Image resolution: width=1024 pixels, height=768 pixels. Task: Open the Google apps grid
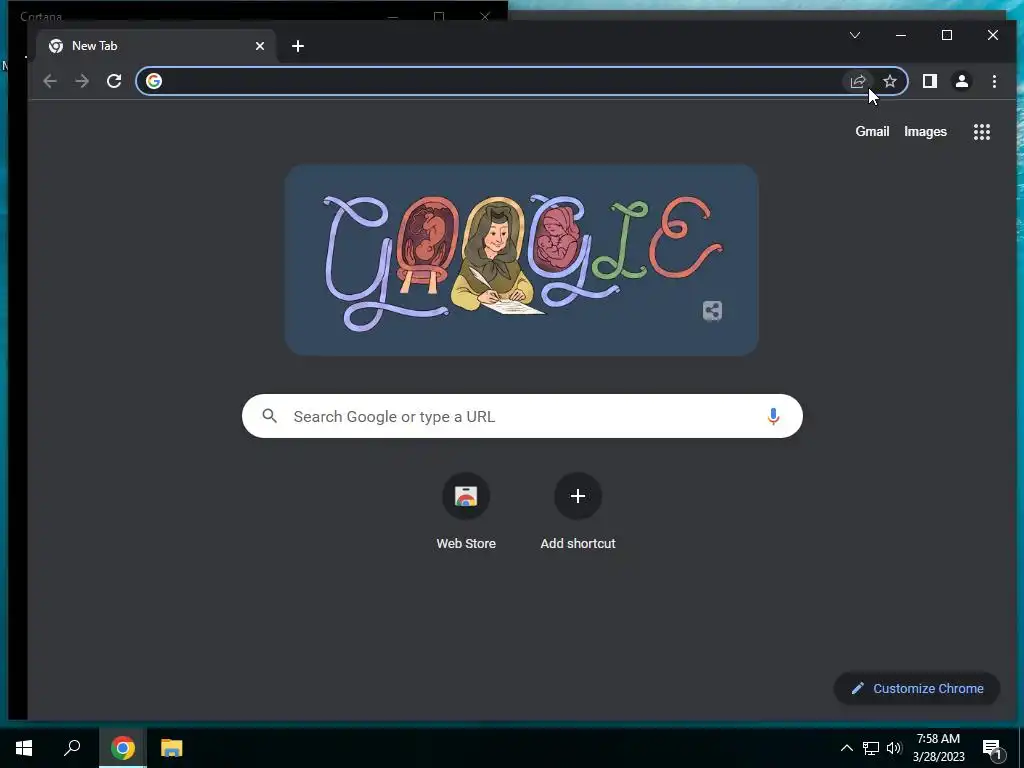point(982,132)
